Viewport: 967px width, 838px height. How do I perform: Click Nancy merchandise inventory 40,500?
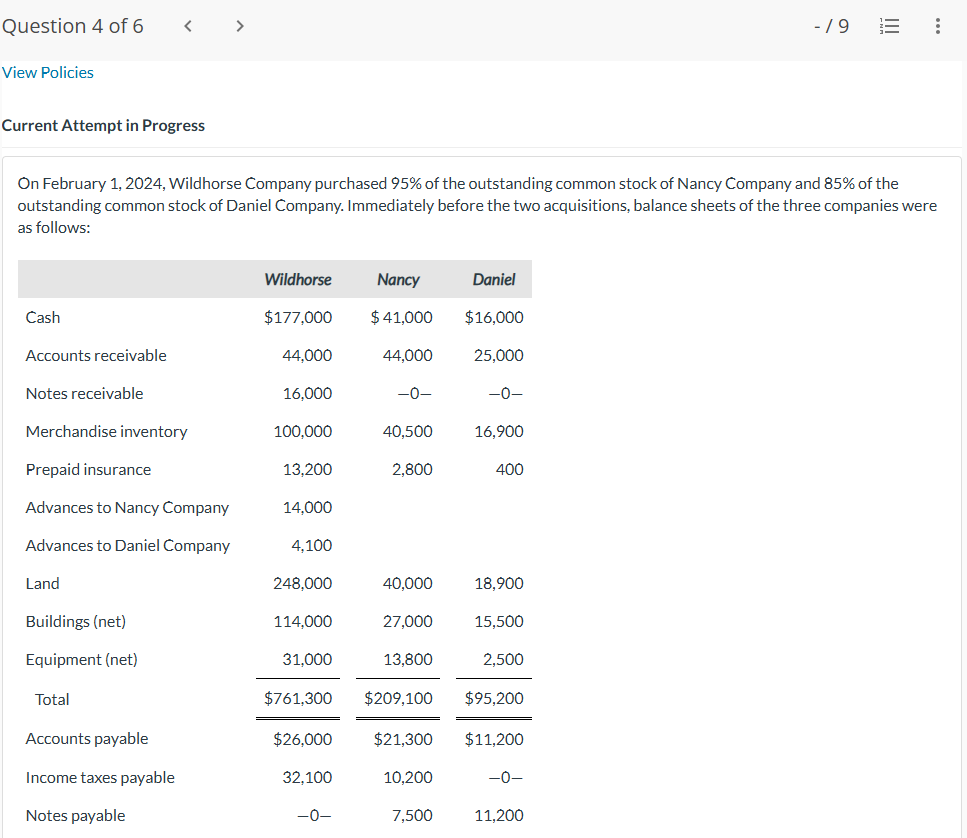[408, 432]
